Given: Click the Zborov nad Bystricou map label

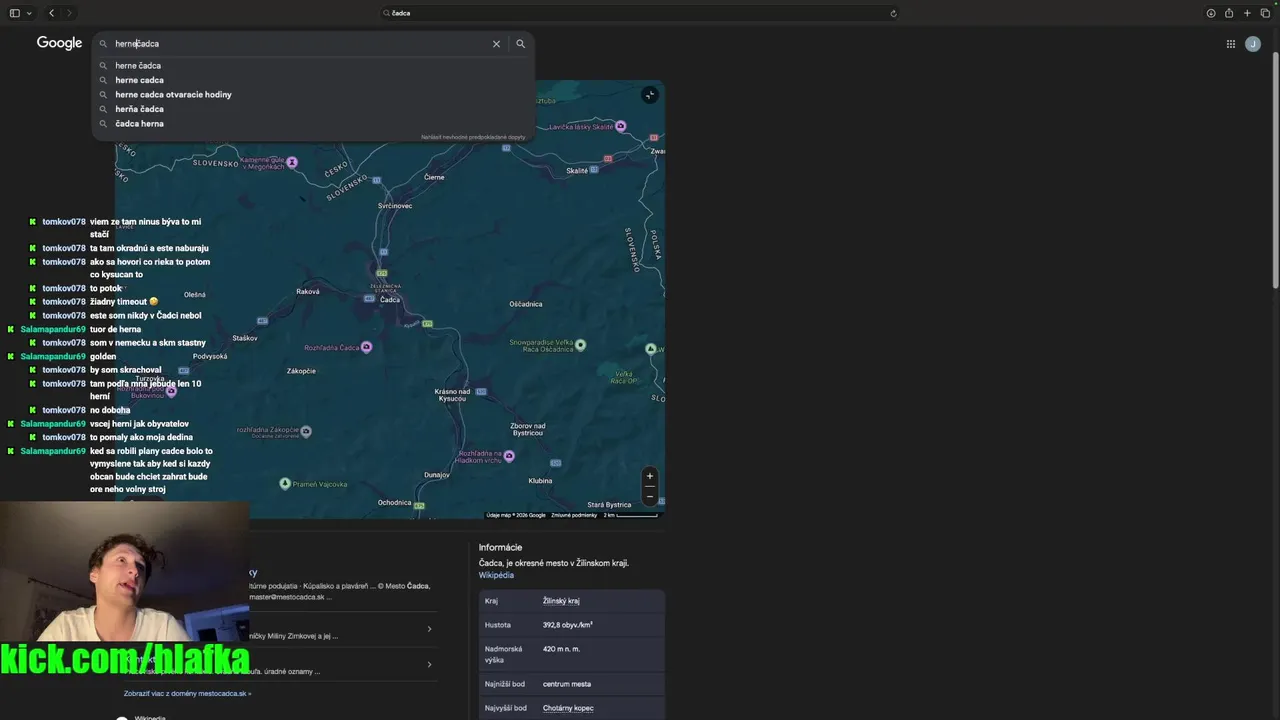Looking at the screenshot, I should pyautogui.click(x=528, y=430).
